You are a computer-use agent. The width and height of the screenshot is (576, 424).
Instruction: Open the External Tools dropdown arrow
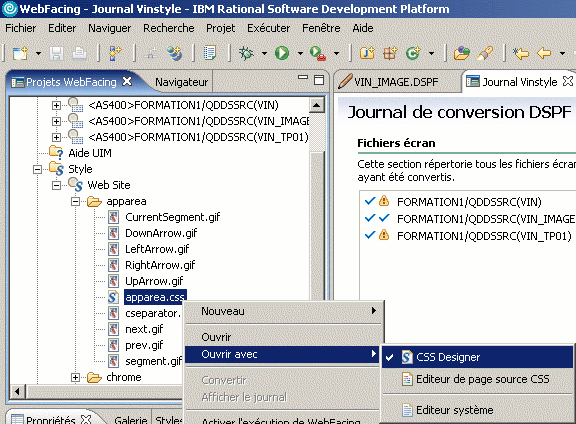[336, 54]
